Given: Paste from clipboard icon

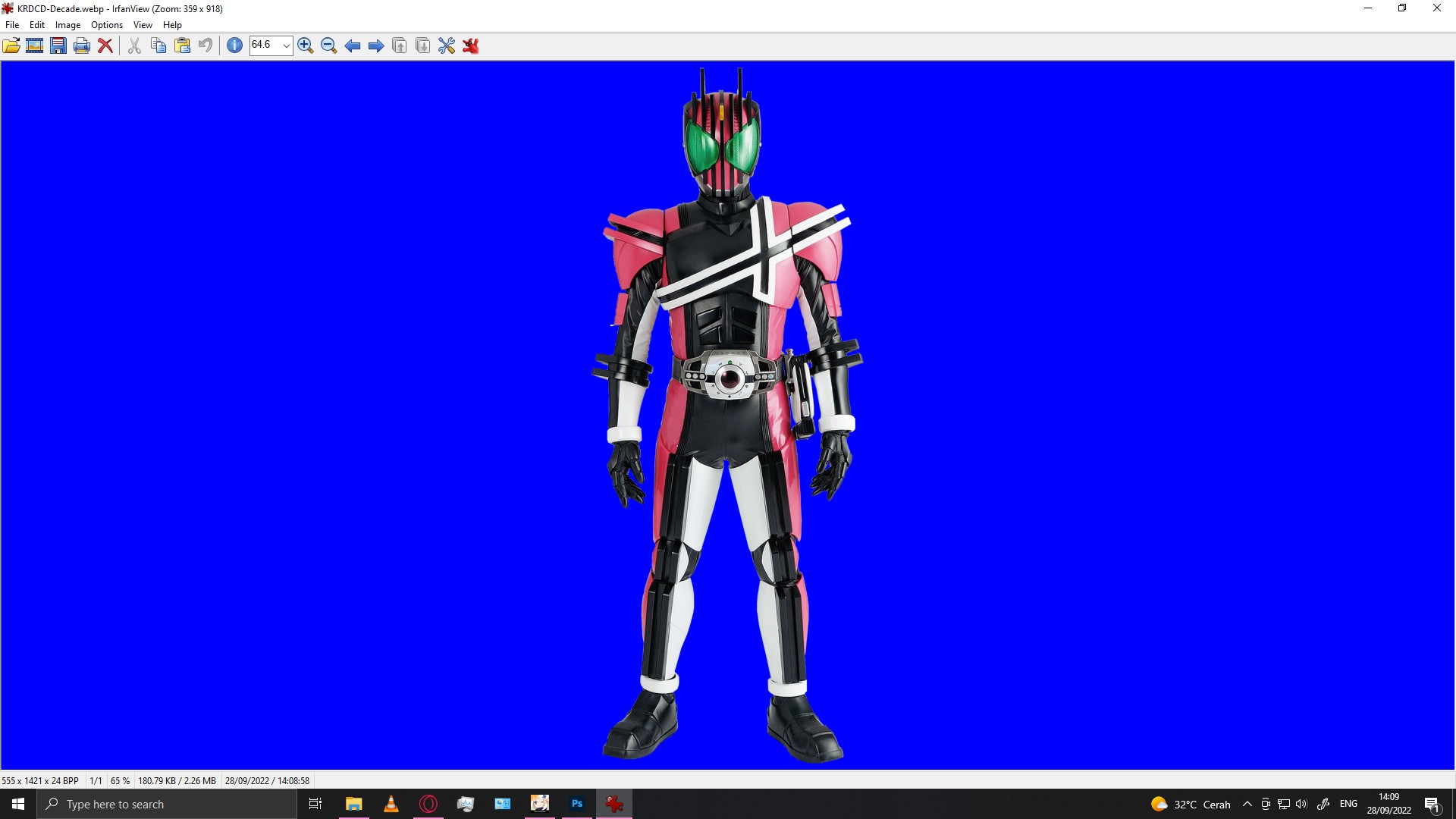Looking at the screenshot, I should click(182, 45).
